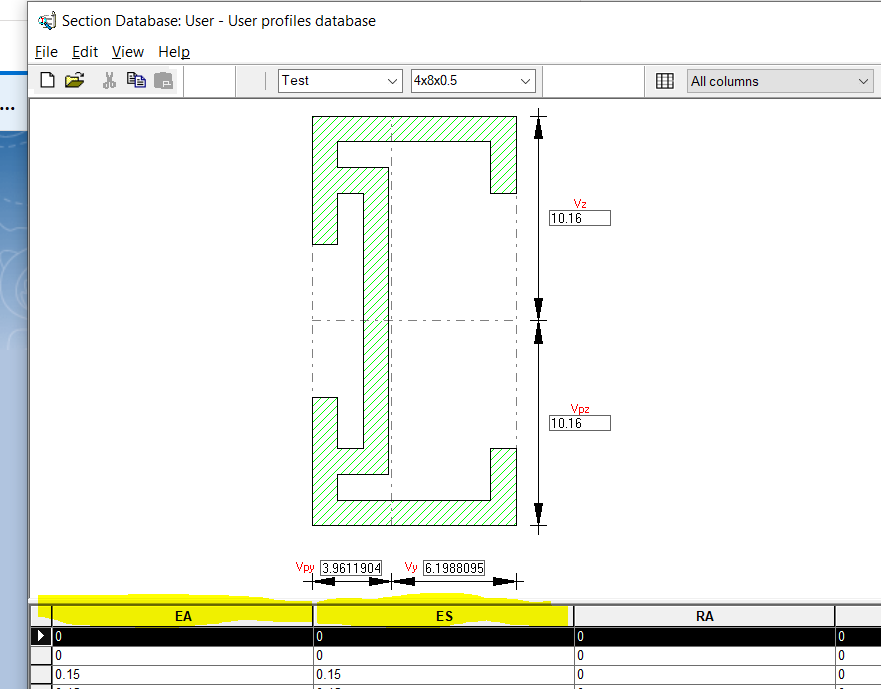
Task: Click the table grid columns icon
Action: point(665,81)
